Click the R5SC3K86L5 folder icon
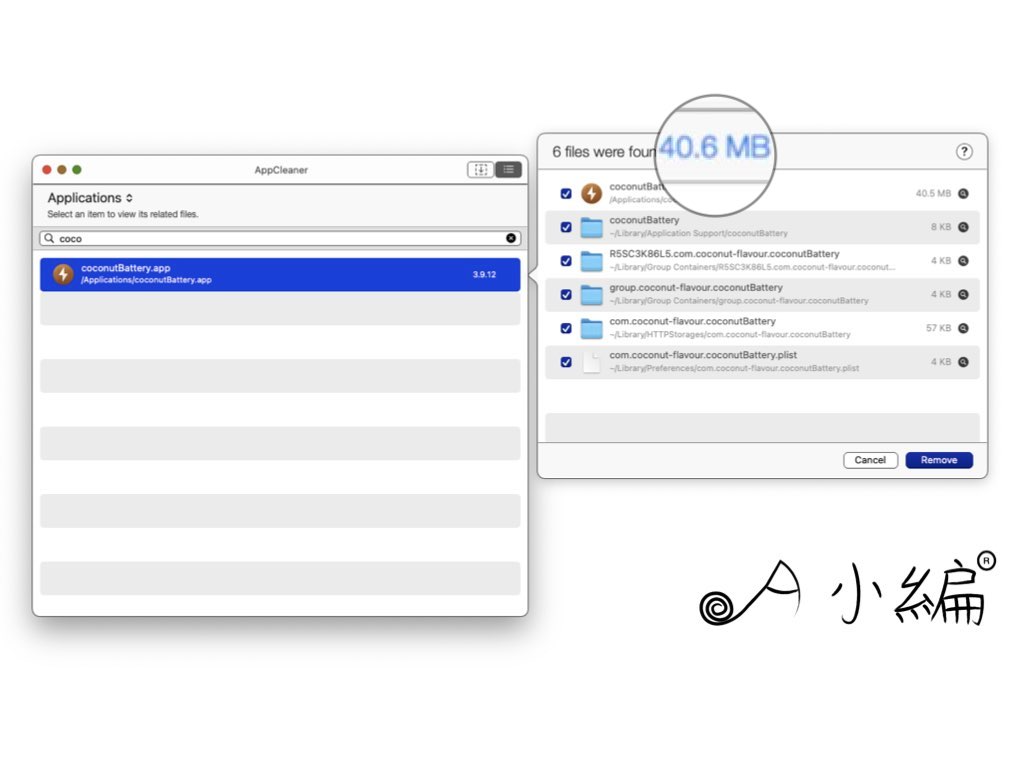Image resolution: width=1024 pixels, height=768 pixels. [x=592, y=261]
